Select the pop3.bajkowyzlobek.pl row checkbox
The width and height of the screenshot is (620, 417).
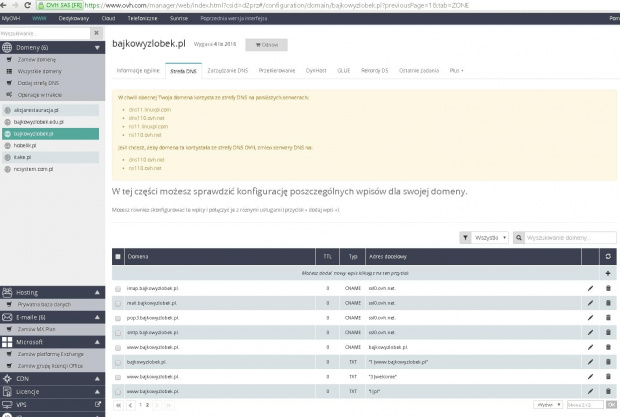(x=118, y=317)
